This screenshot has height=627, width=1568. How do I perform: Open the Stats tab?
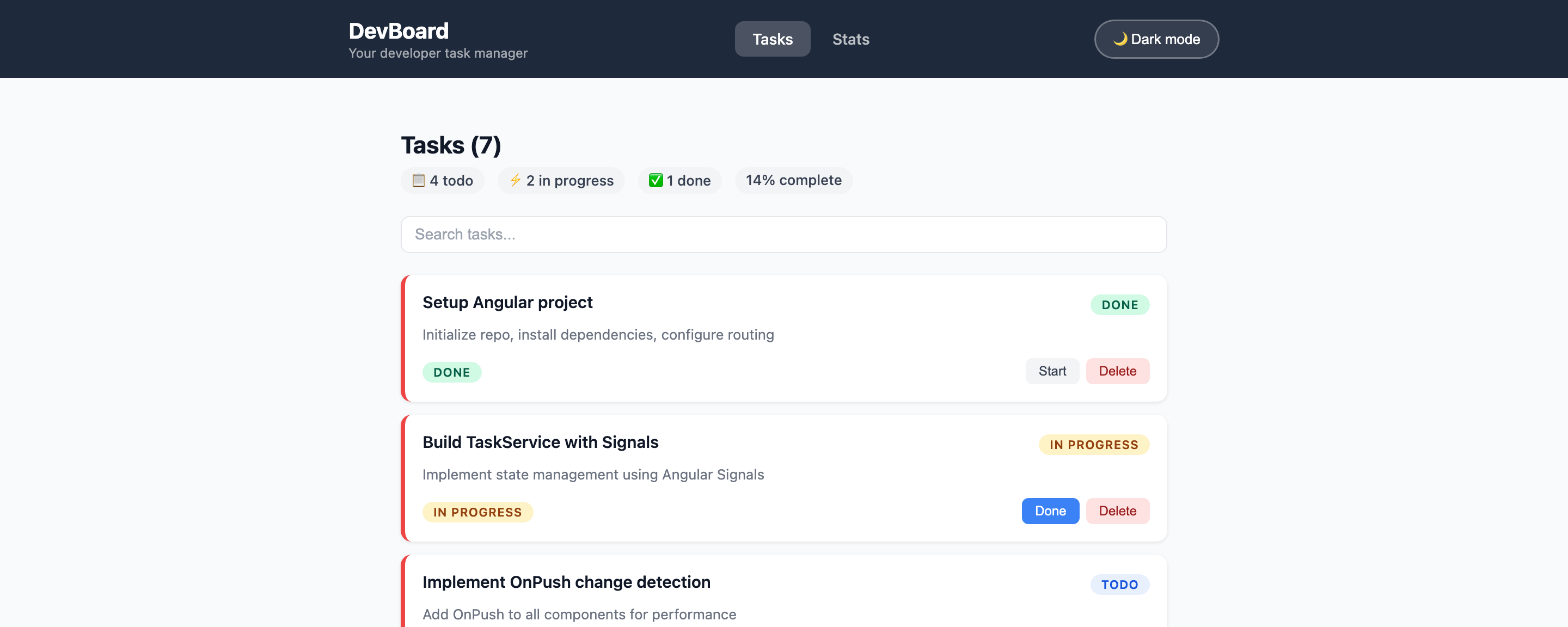coord(850,39)
